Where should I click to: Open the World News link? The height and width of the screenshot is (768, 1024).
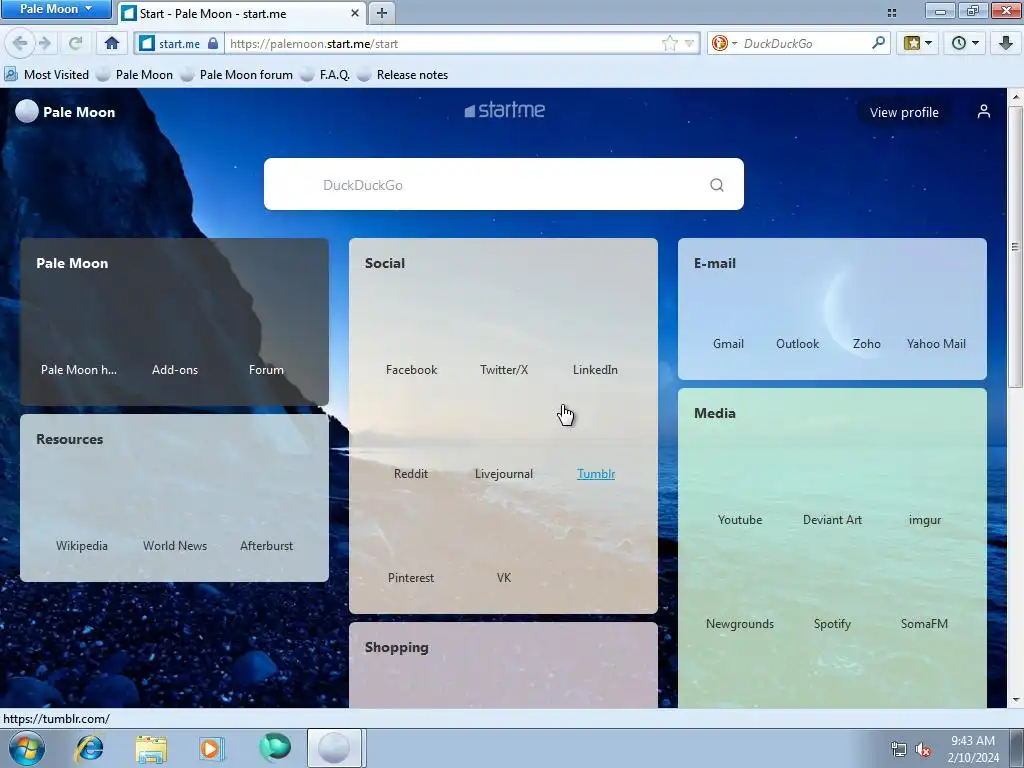pos(174,545)
